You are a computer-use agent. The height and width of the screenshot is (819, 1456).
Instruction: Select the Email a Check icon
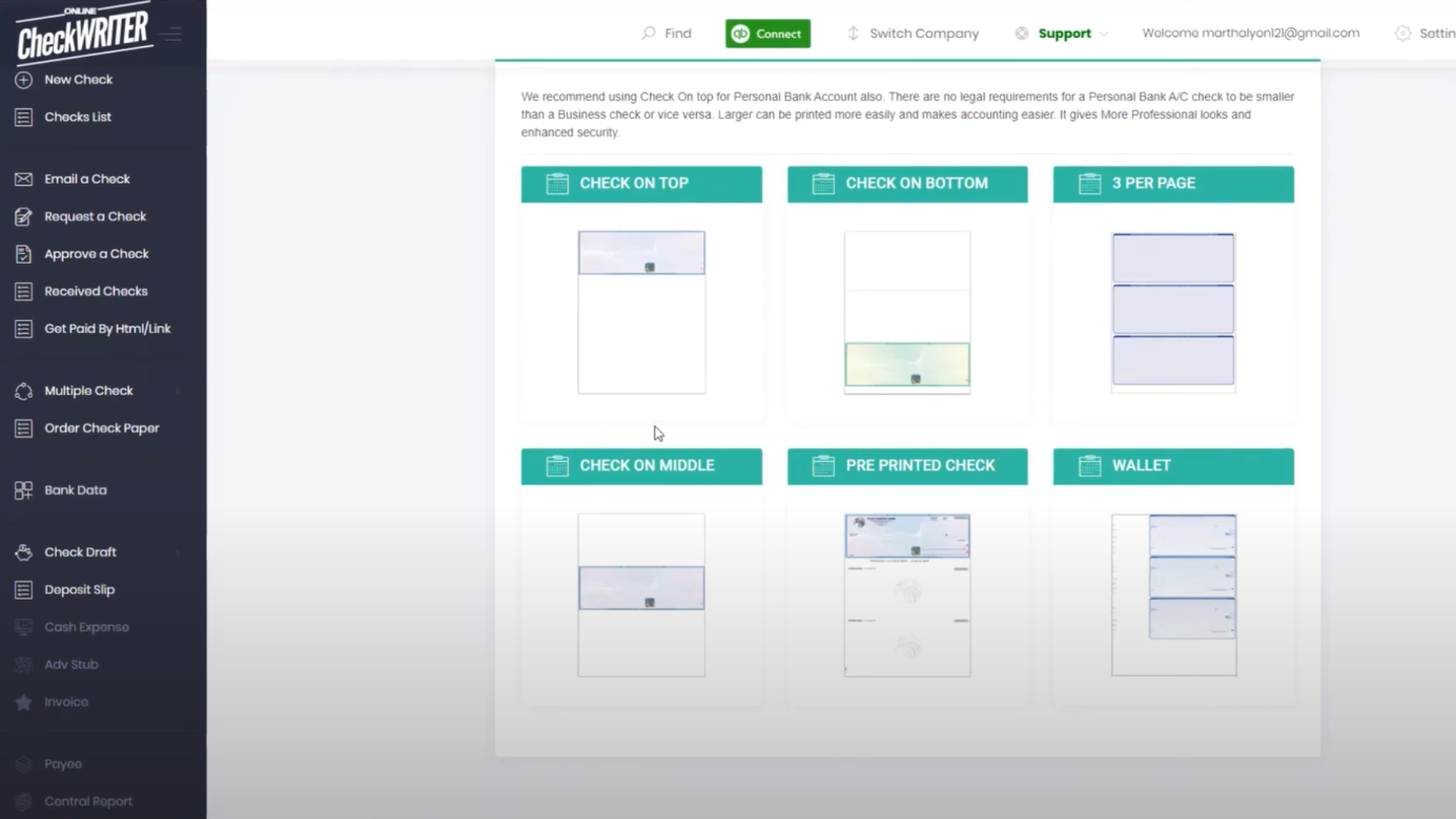point(23,178)
